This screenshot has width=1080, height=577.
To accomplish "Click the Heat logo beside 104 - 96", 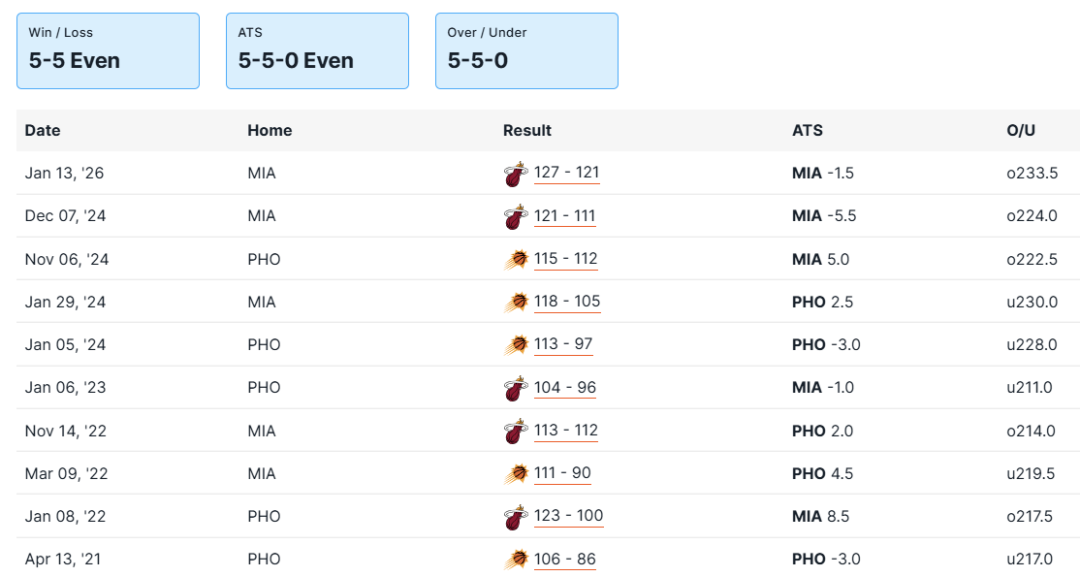I will click(x=515, y=389).
